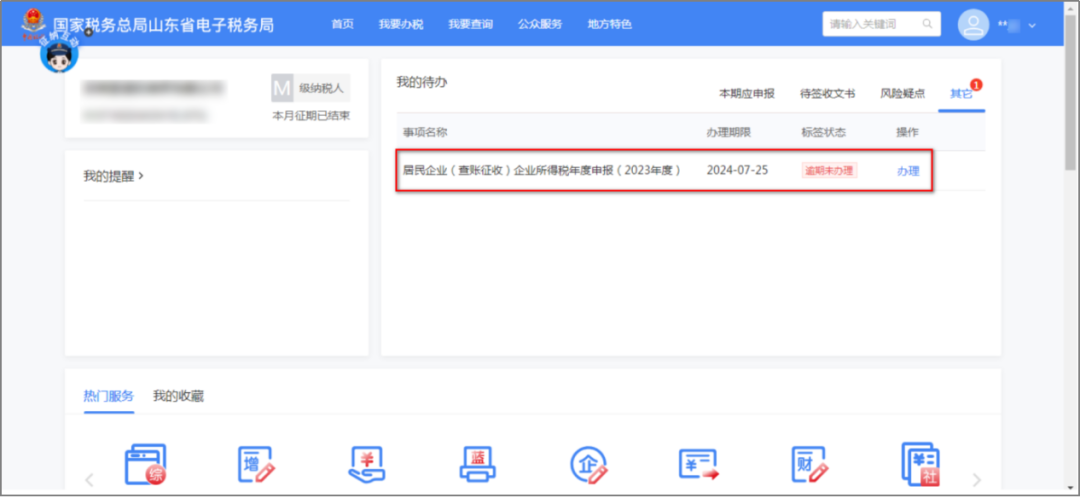The width and height of the screenshot is (1080, 498).
Task: Click the 标签状态 column header
Action: (x=823, y=132)
